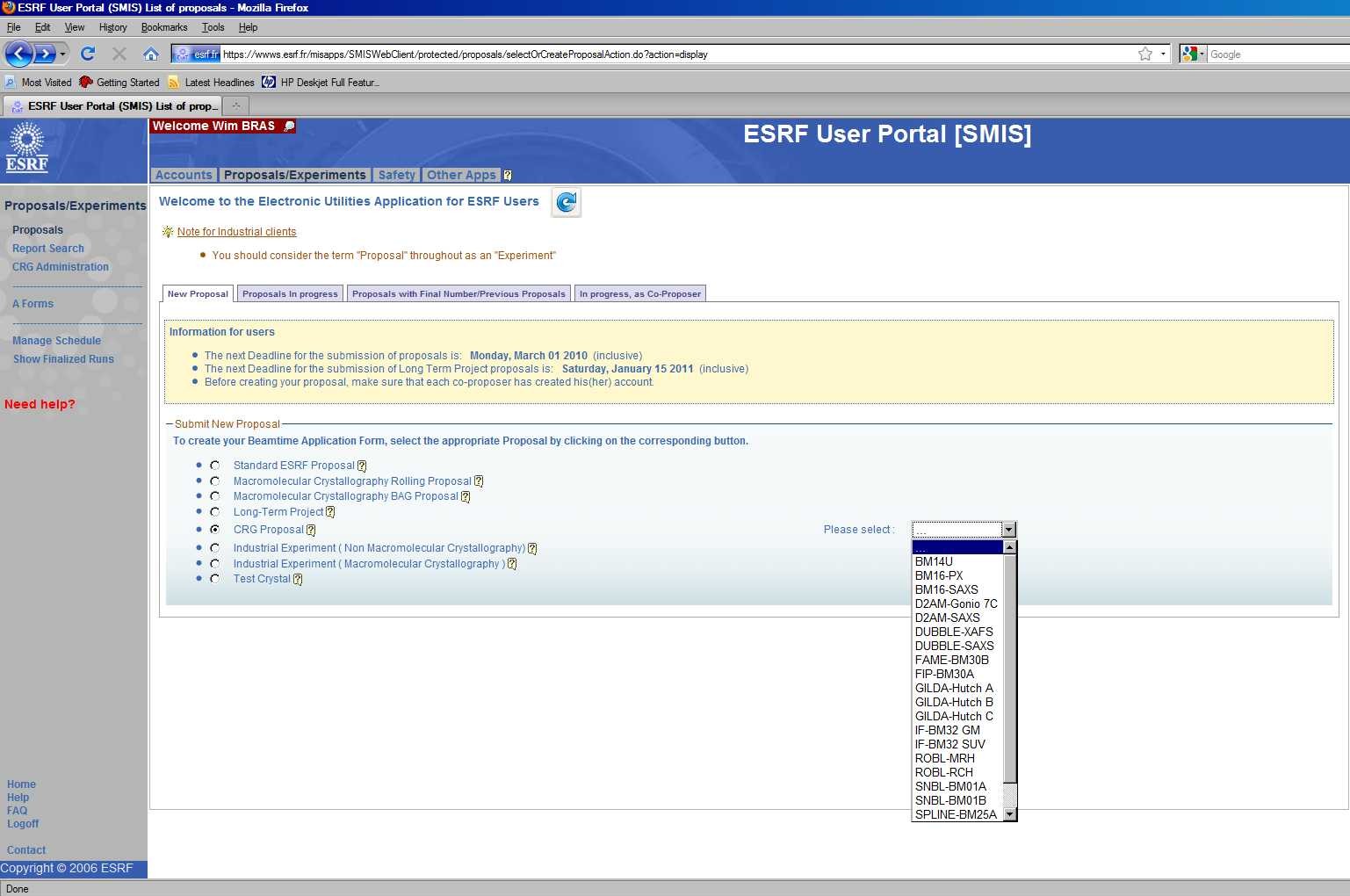
Task: Click the ESRF logo in header
Action: pos(27,148)
